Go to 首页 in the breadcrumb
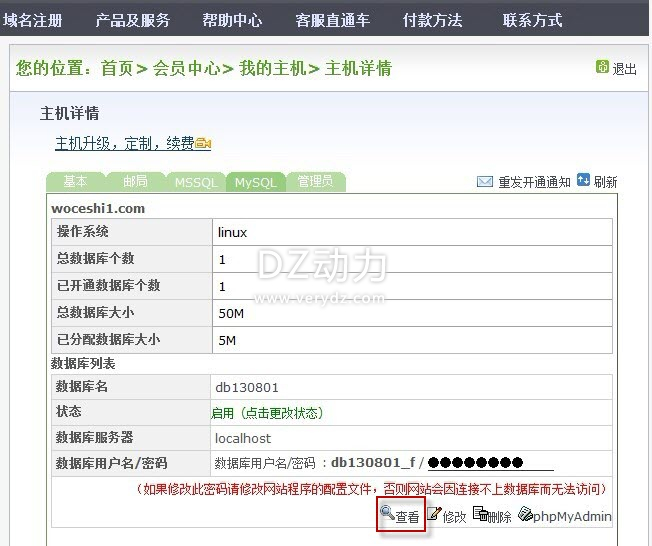The height and width of the screenshot is (546, 652). (117, 68)
